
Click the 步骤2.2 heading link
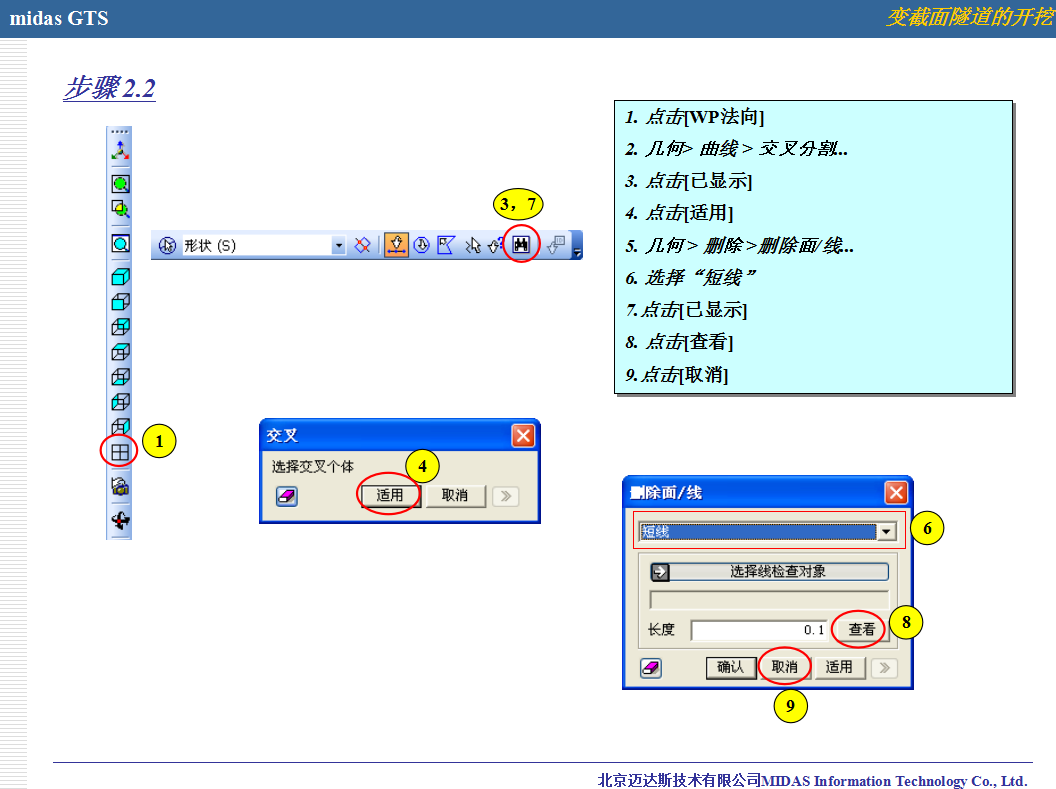coord(110,88)
